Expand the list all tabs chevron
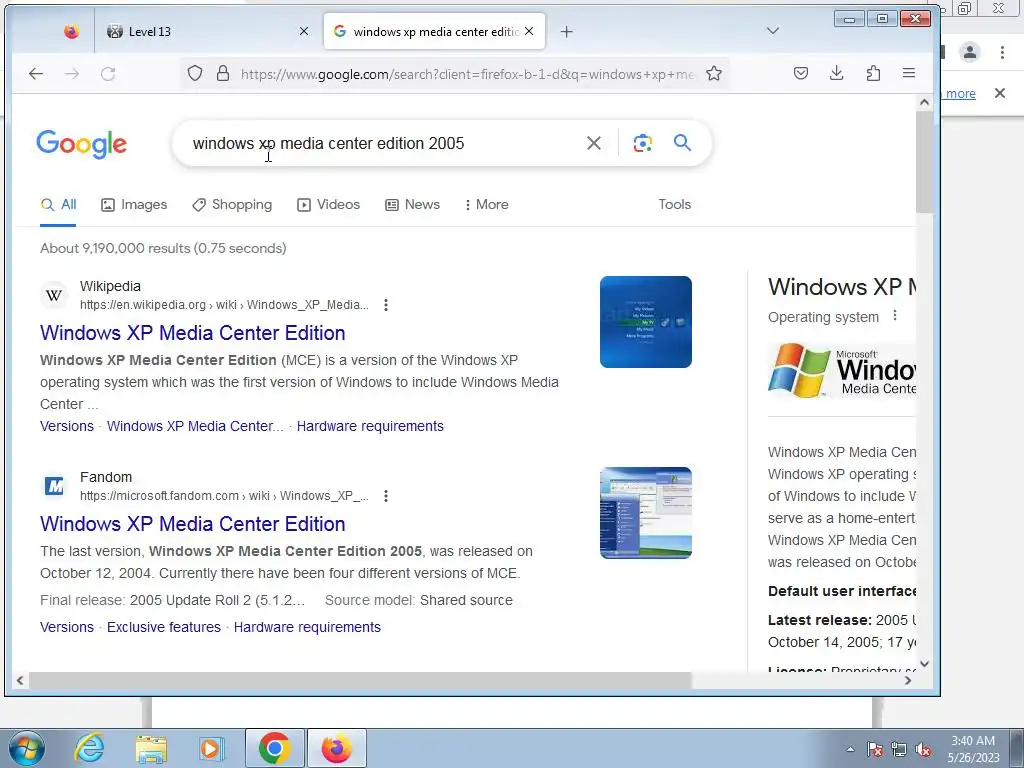This screenshot has width=1024, height=768. pyautogui.click(x=773, y=31)
